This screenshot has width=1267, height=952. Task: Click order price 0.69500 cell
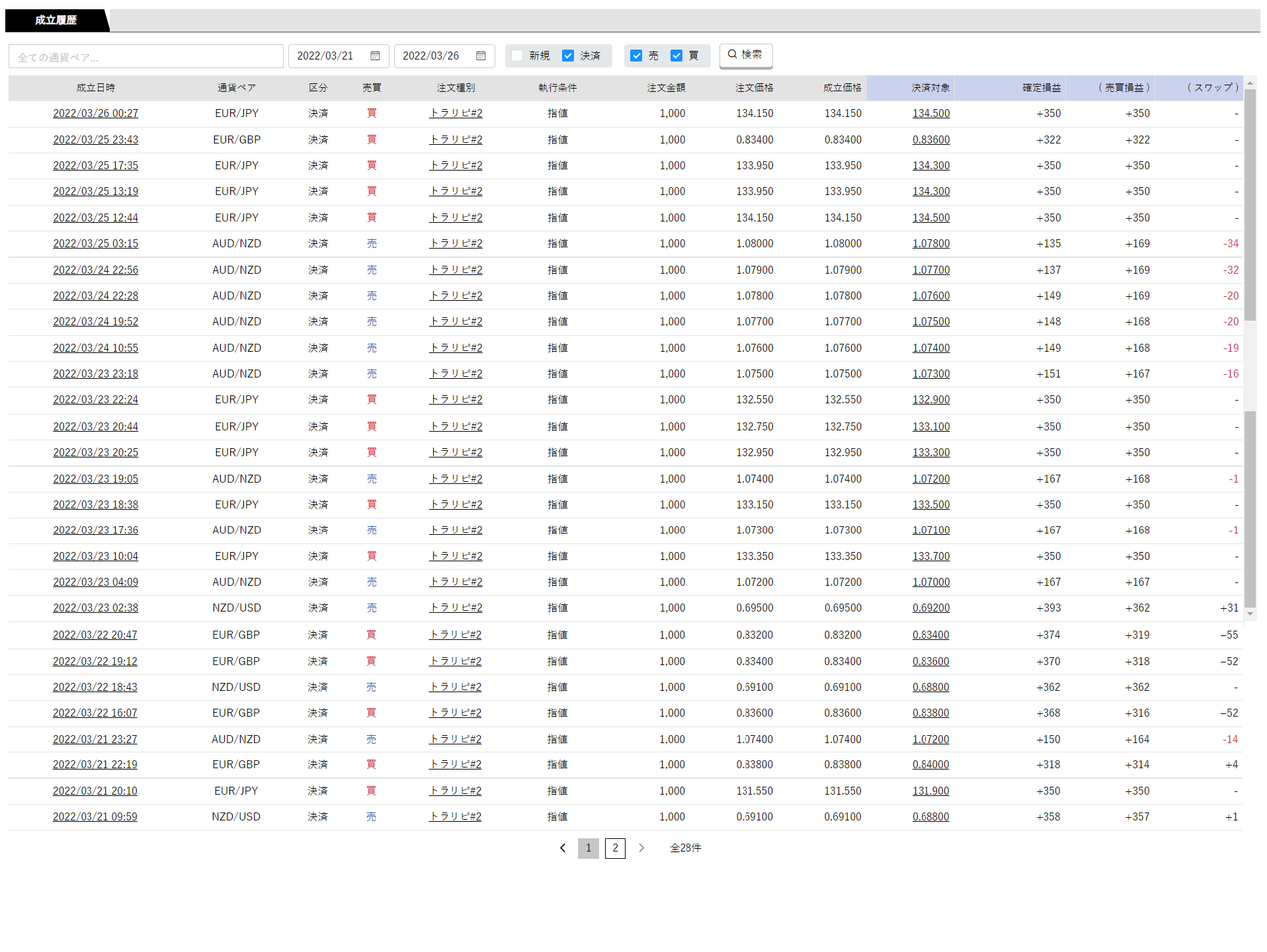[x=755, y=608]
